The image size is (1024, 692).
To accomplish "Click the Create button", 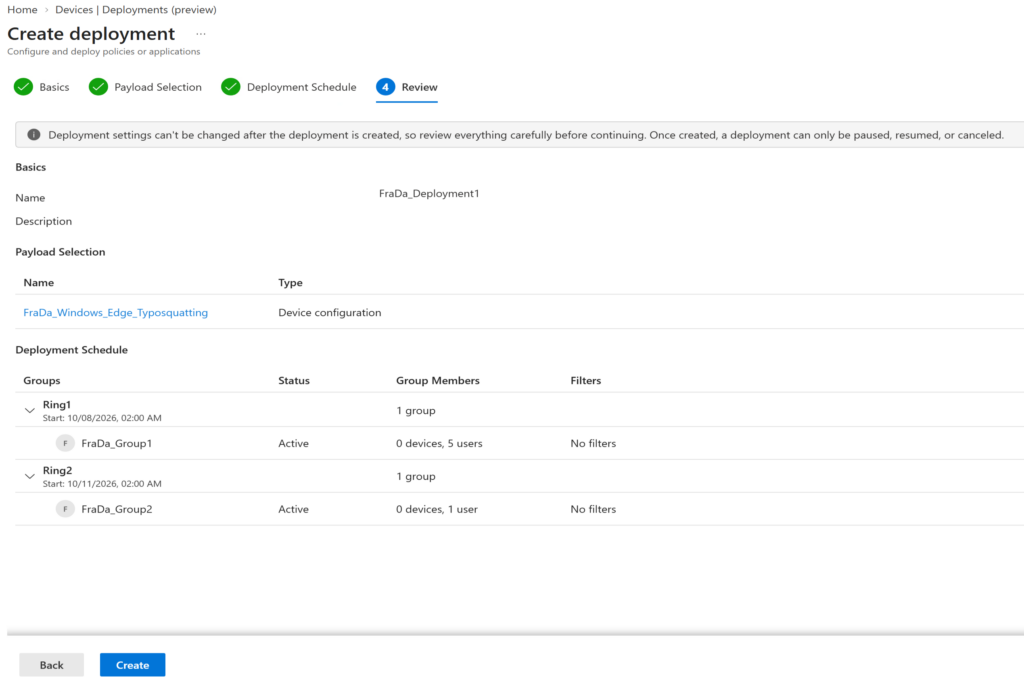I will (x=133, y=665).
